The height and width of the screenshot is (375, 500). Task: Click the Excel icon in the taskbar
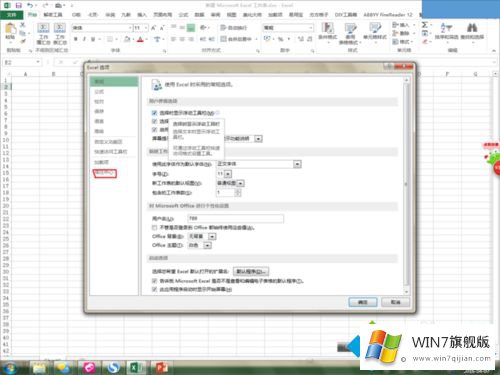point(135,368)
